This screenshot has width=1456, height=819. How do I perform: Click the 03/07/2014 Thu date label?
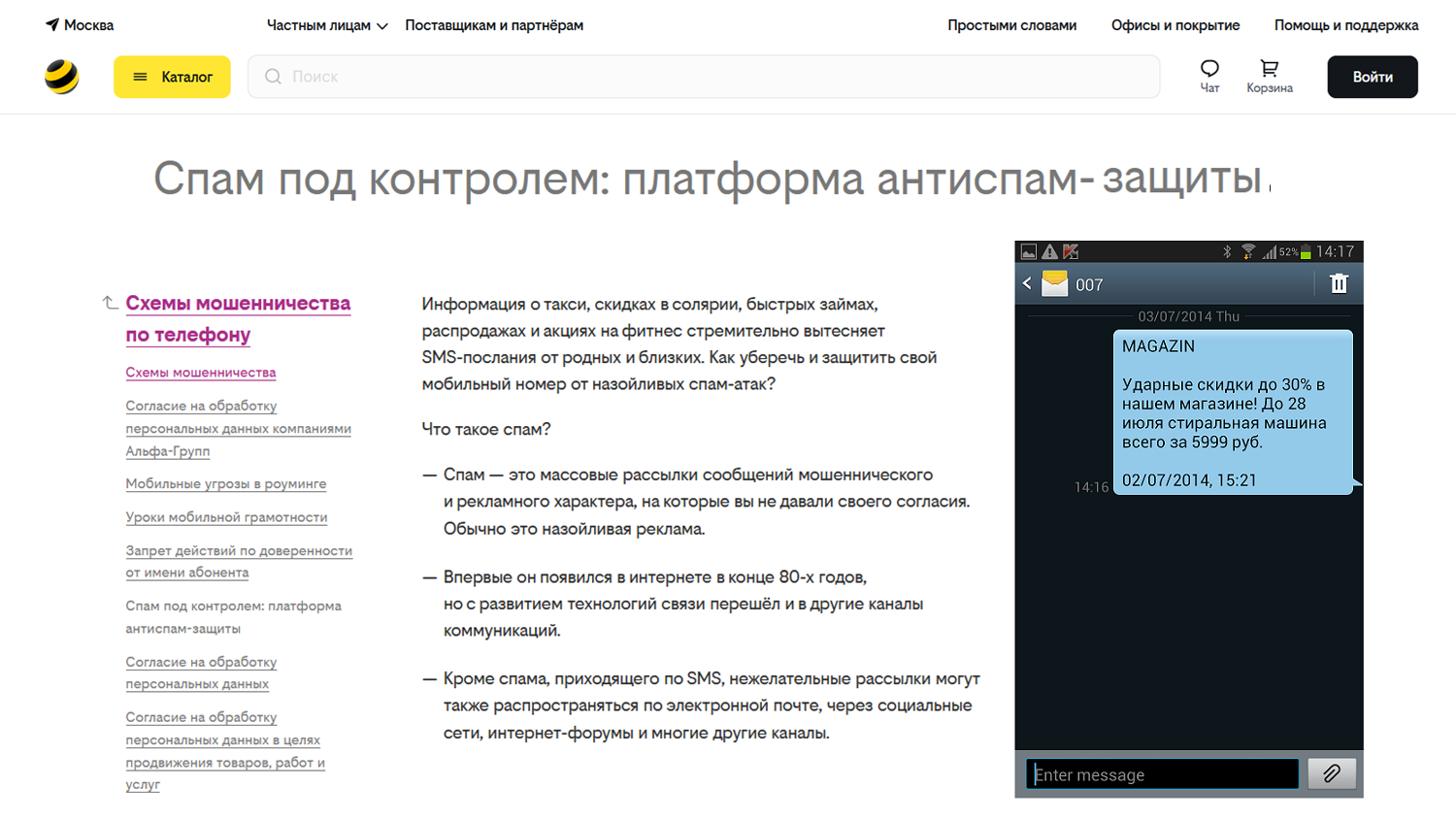[1188, 316]
